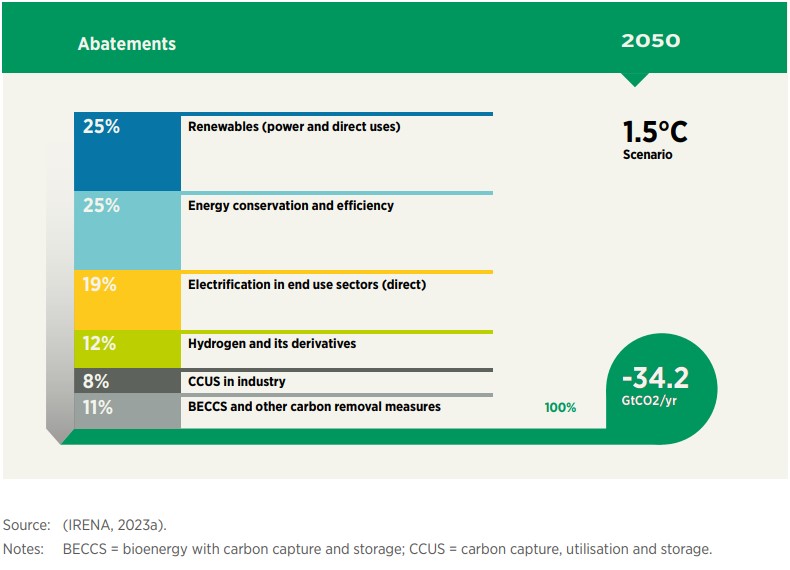Select the 2050 header label
The height and width of the screenshot is (570, 790).
click(650, 41)
